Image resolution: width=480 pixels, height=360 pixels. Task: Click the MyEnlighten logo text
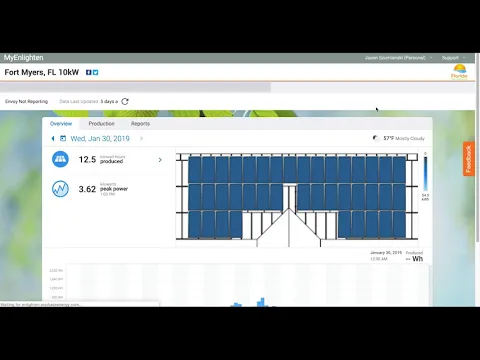(24, 57)
